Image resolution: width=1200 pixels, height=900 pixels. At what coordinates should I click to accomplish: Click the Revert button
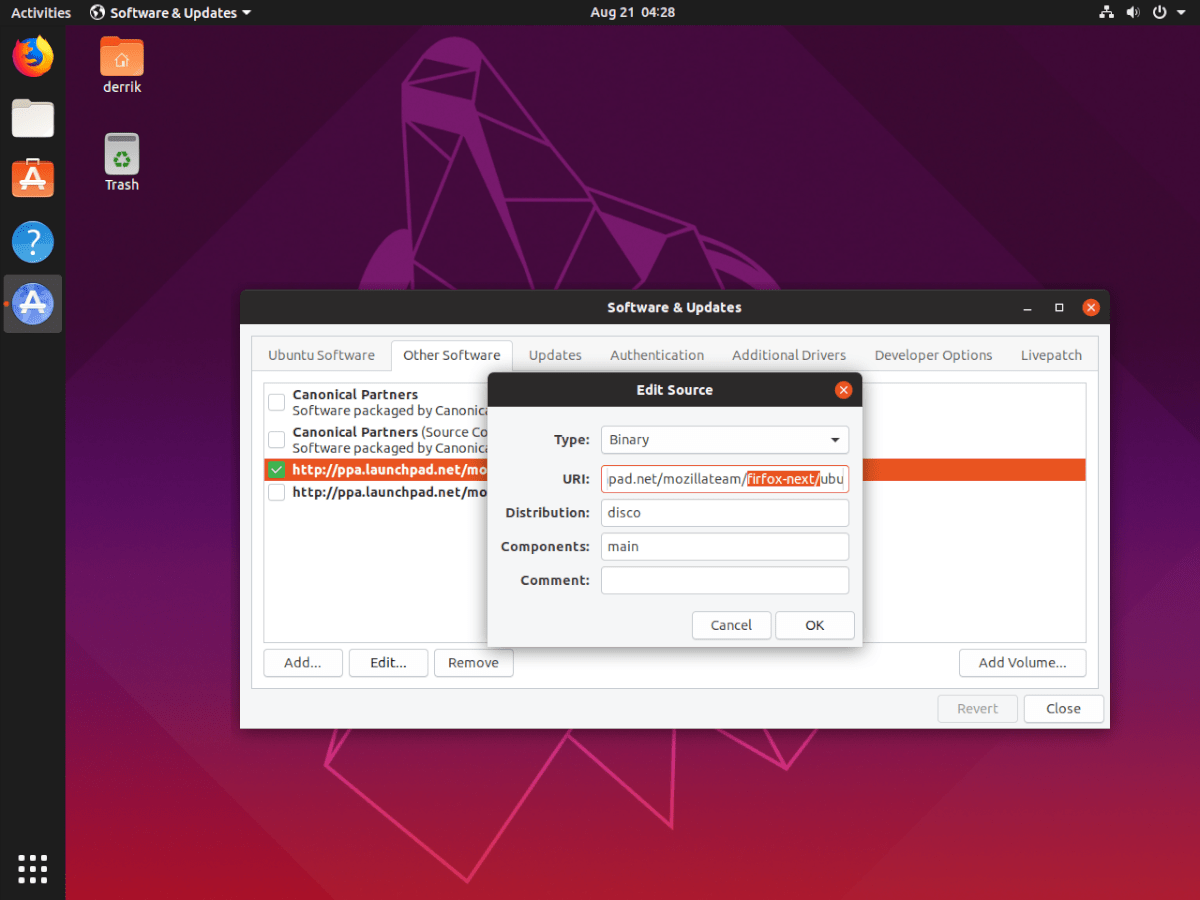tap(977, 709)
